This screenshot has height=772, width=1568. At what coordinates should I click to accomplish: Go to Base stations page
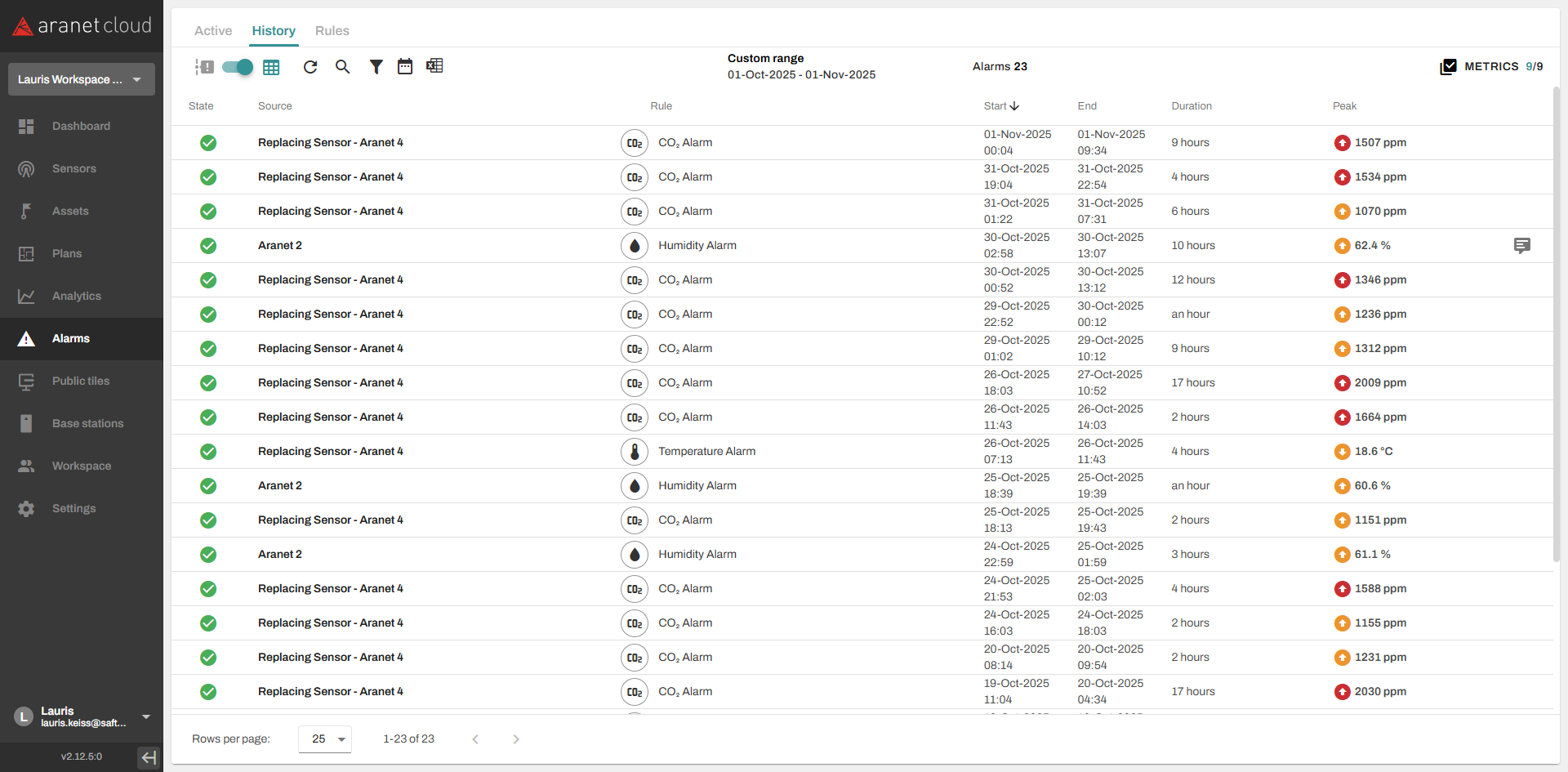coord(87,424)
